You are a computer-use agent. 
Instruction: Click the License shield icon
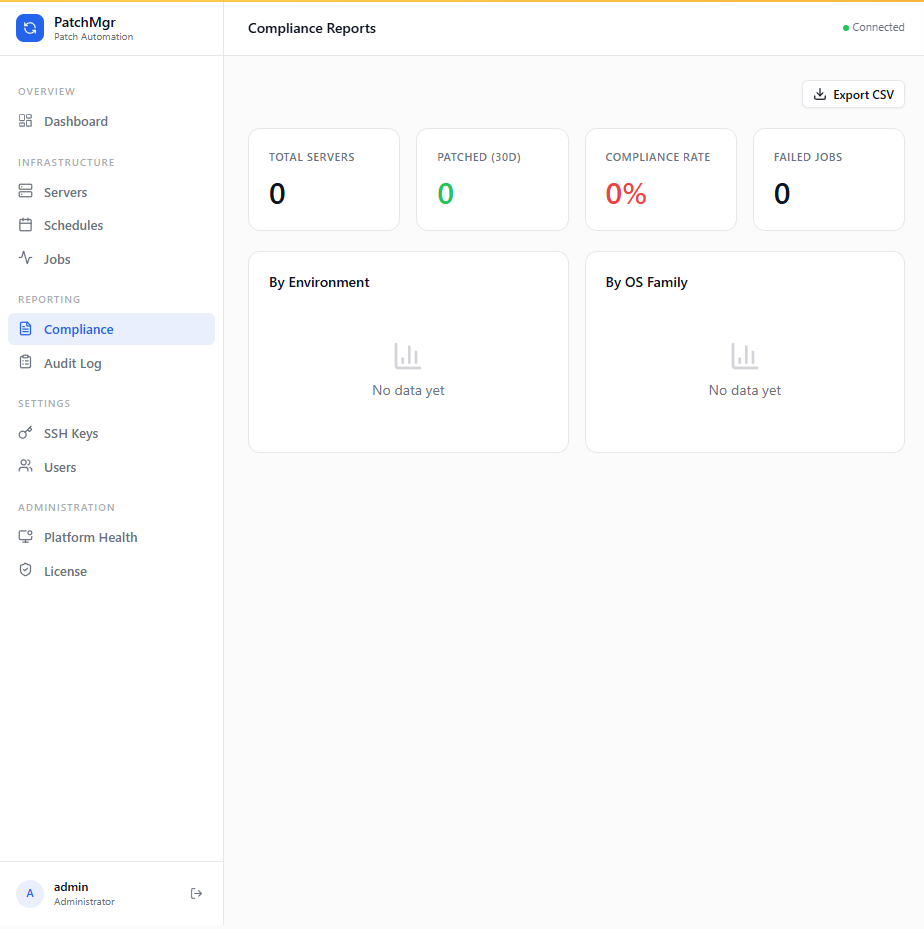tap(25, 570)
